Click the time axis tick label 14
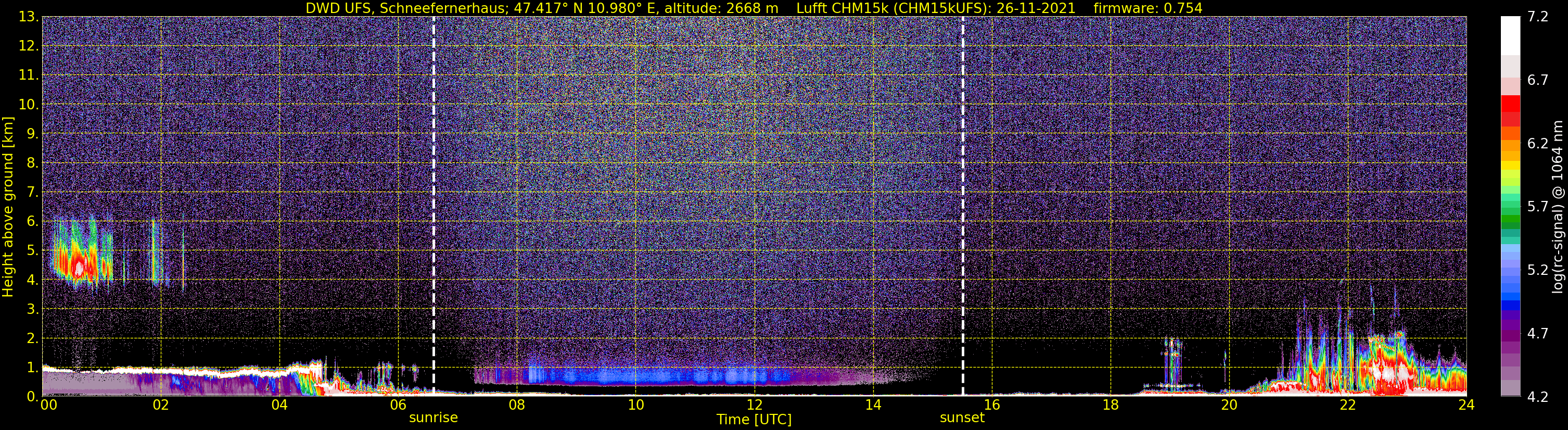 tap(873, 405)
